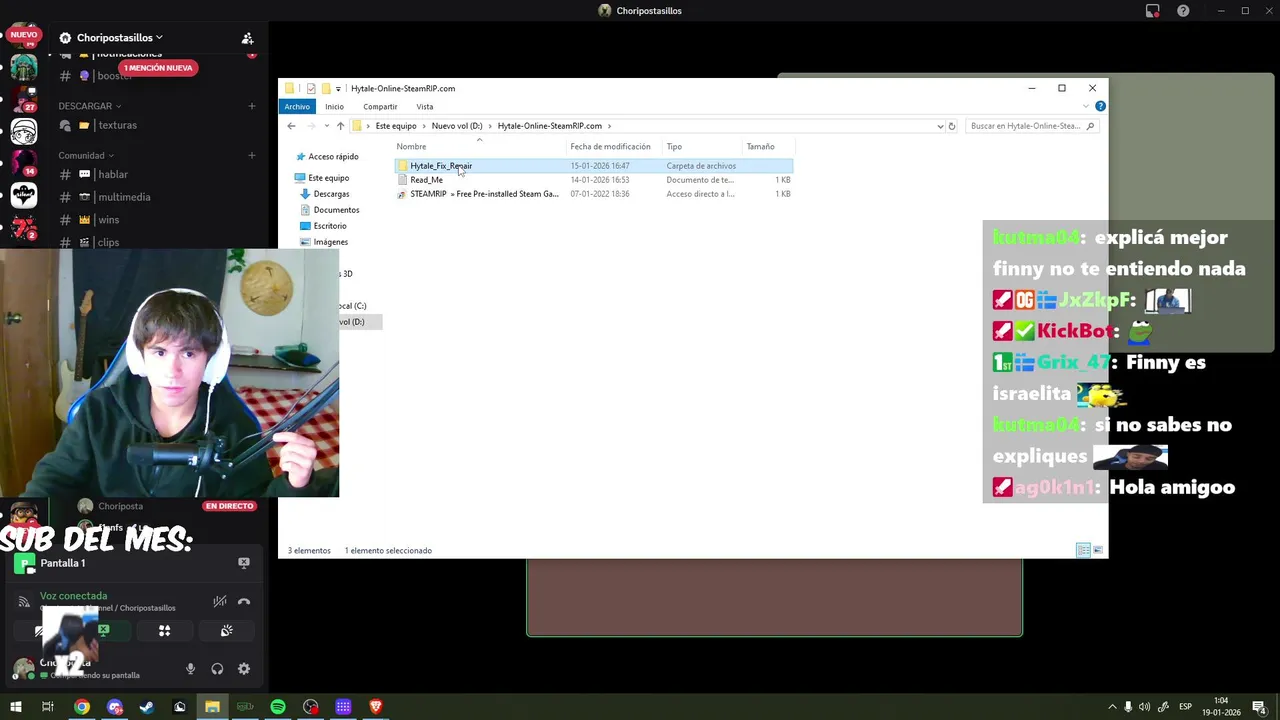Open the Hytale_Fix_Repair folder
The height and width of the screenshot is (720, 1280).
click(593, 166)
